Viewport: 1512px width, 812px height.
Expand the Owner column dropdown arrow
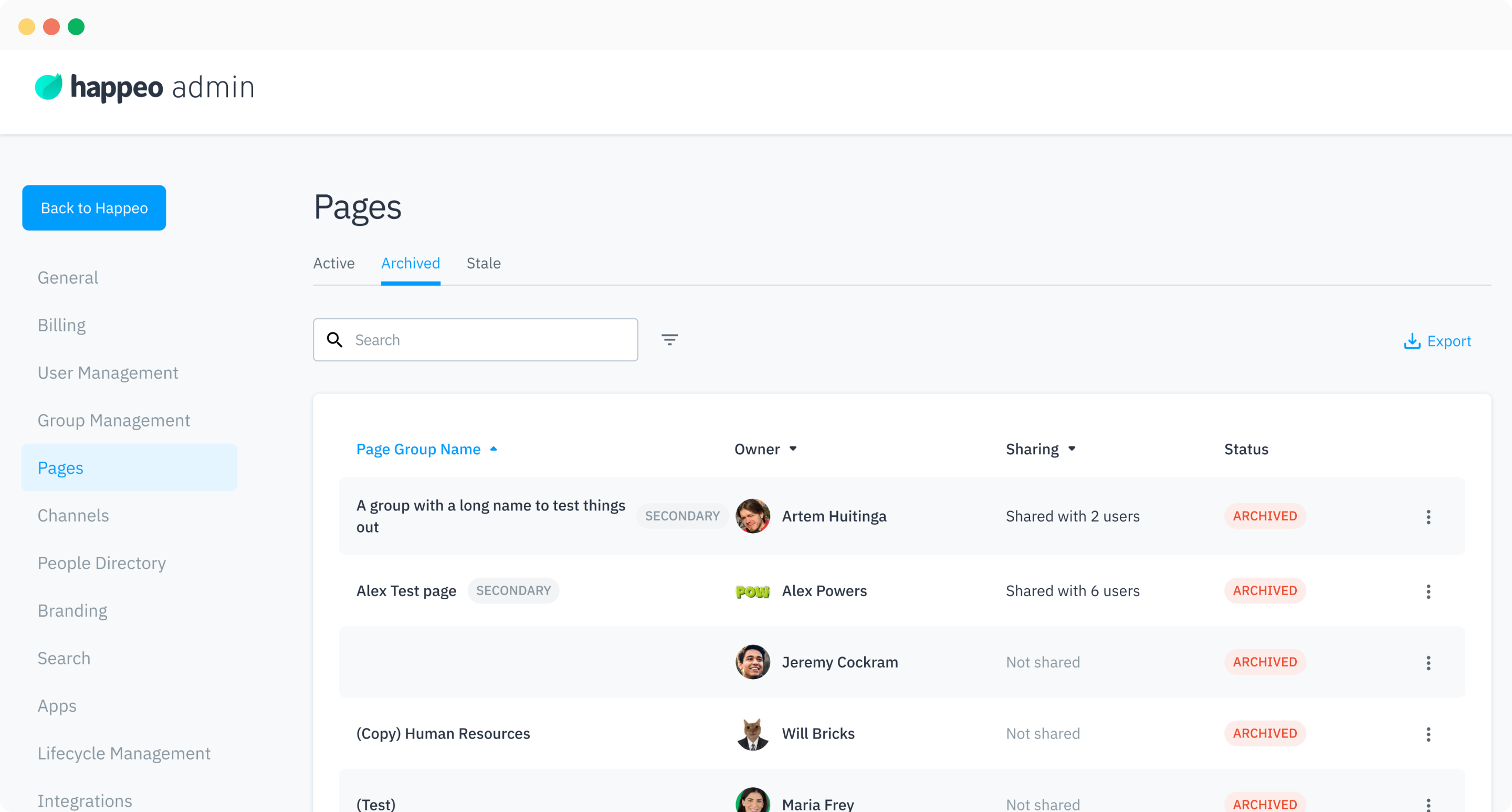793,449
